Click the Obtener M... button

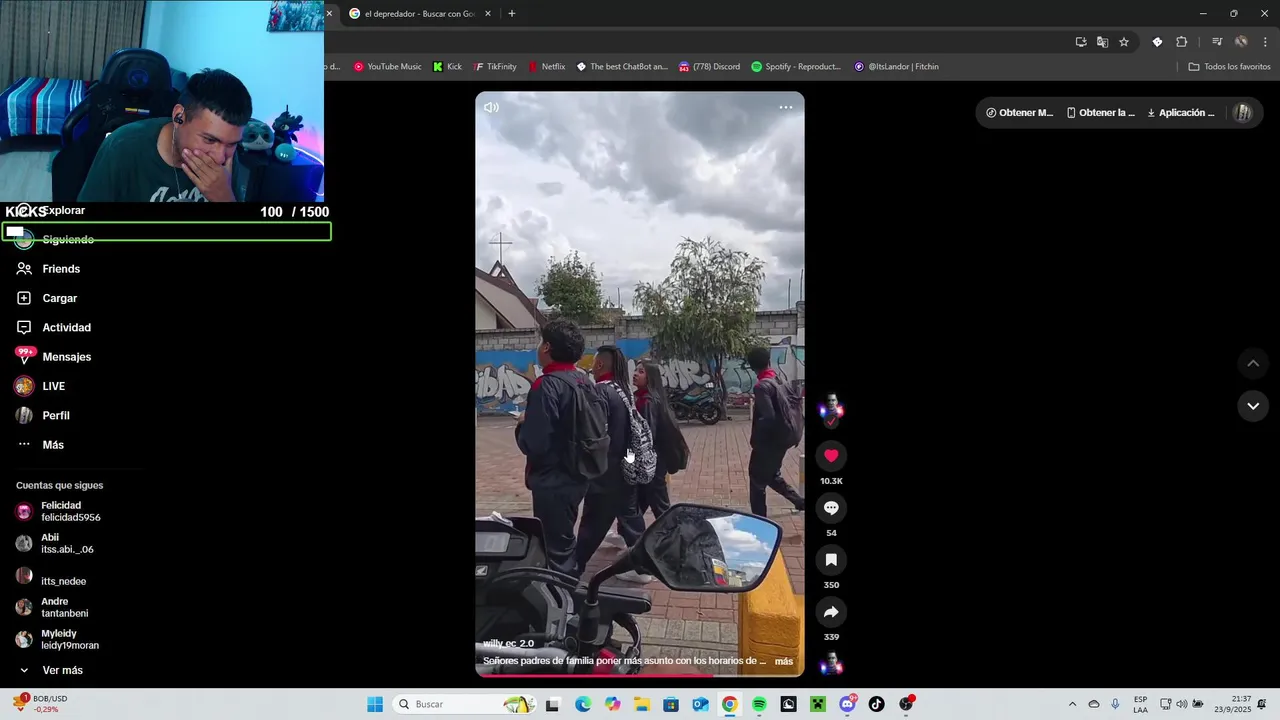[1019, 113]
